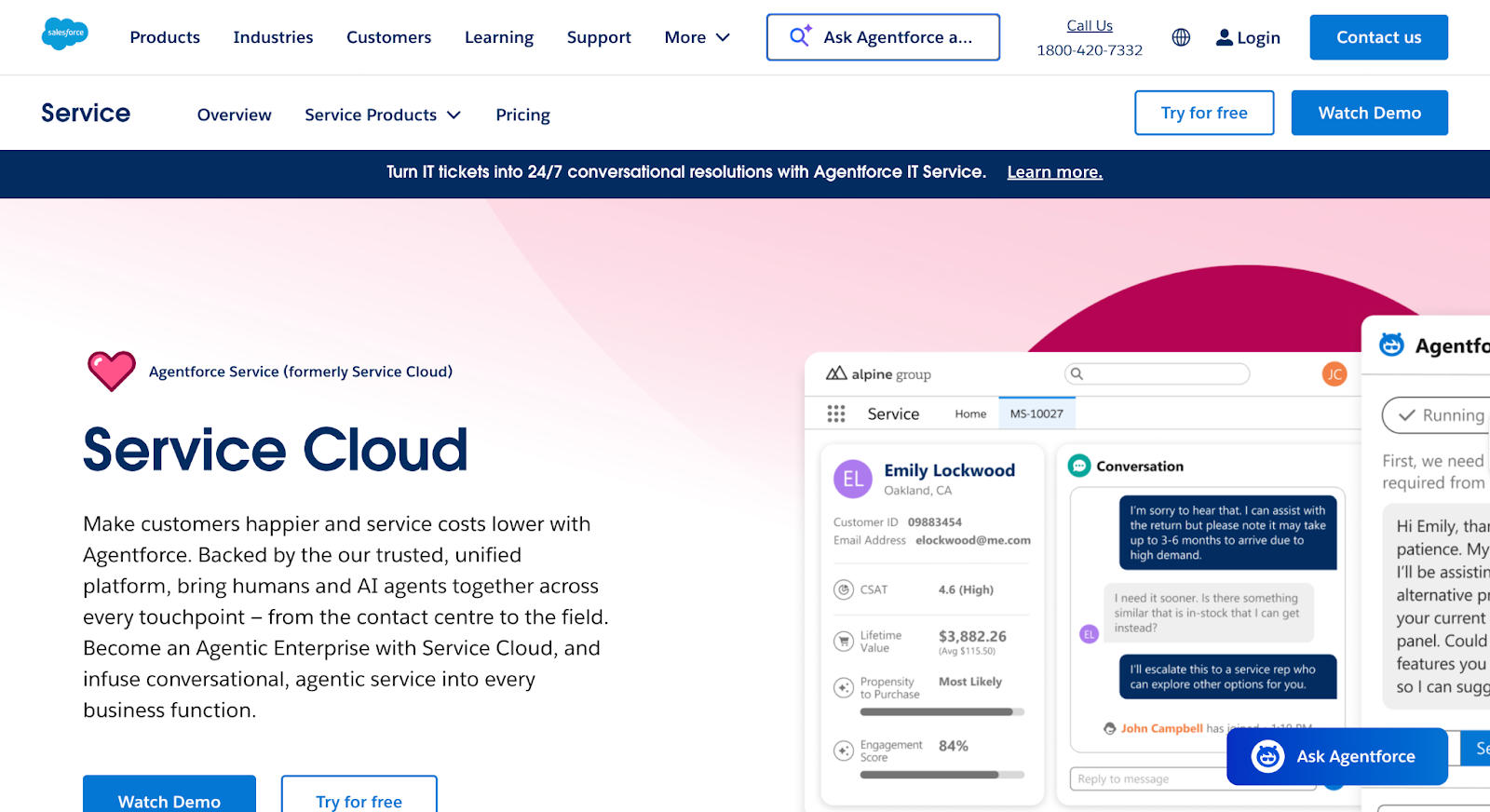Open the Products menu

165,37
